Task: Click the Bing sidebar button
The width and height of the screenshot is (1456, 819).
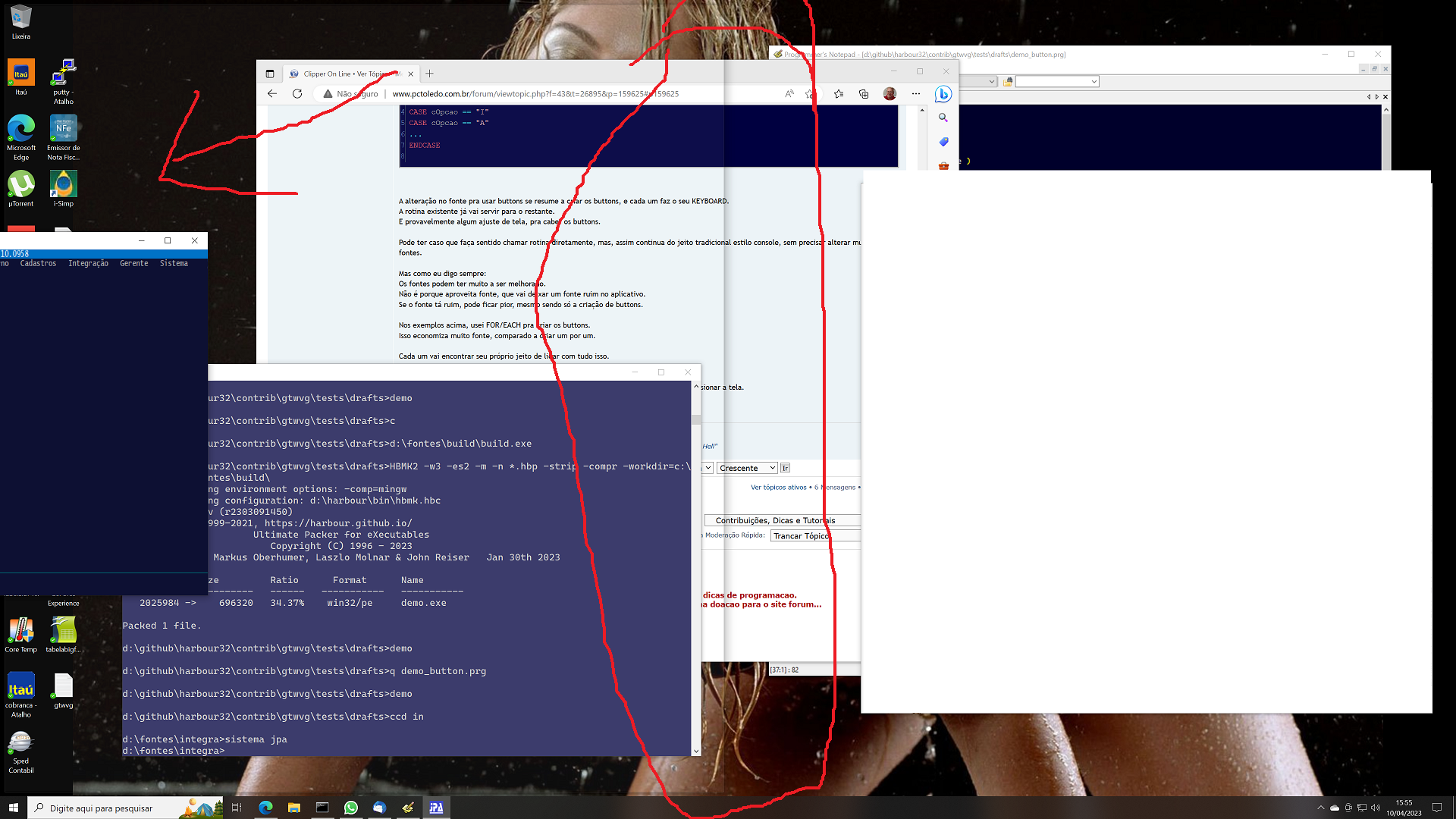Action: (943, 93)
